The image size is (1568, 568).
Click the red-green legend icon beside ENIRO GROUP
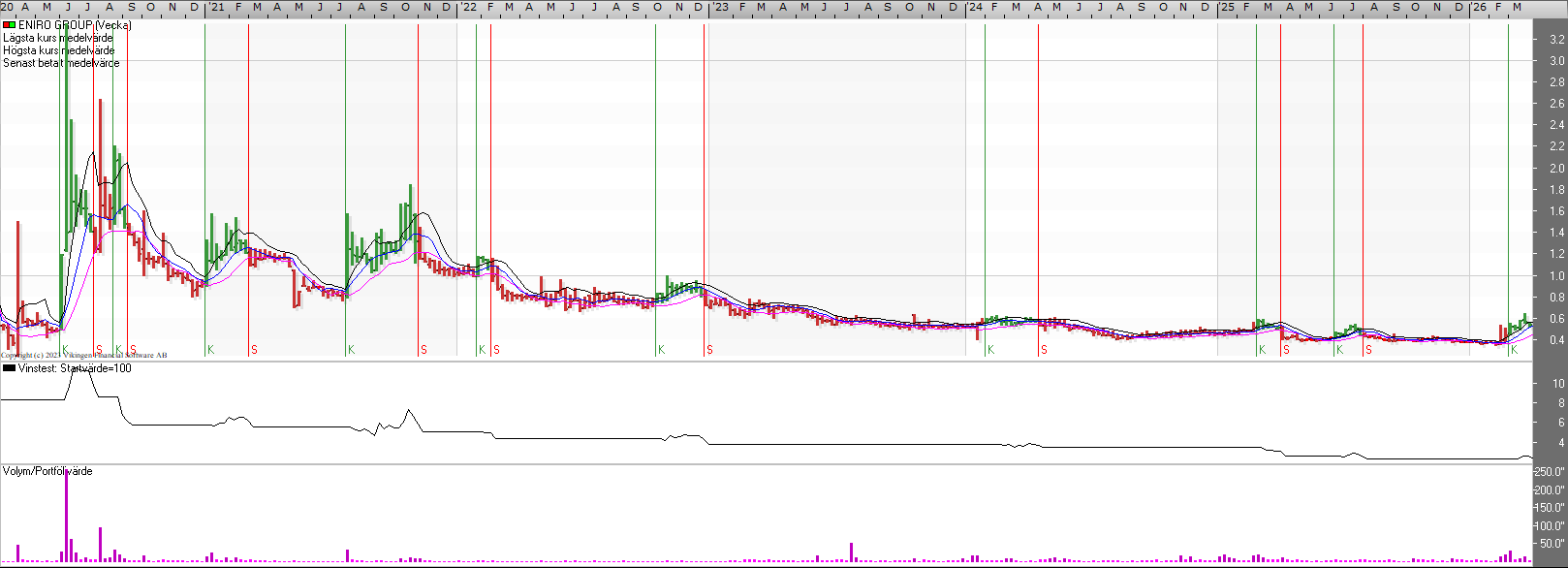pos(10,25)
